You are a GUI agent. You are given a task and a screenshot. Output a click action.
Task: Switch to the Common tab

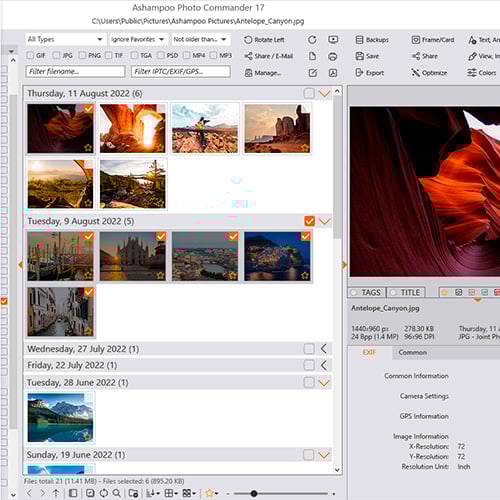tap(413, 353)
